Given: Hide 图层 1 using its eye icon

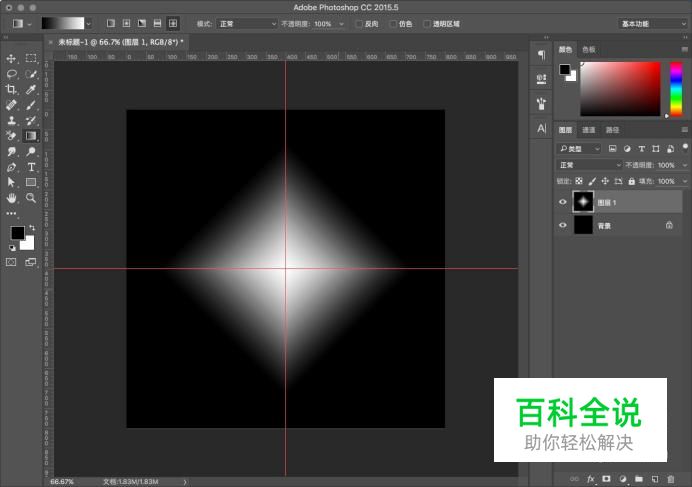Looking at the screenshot, I should (563, 202).
